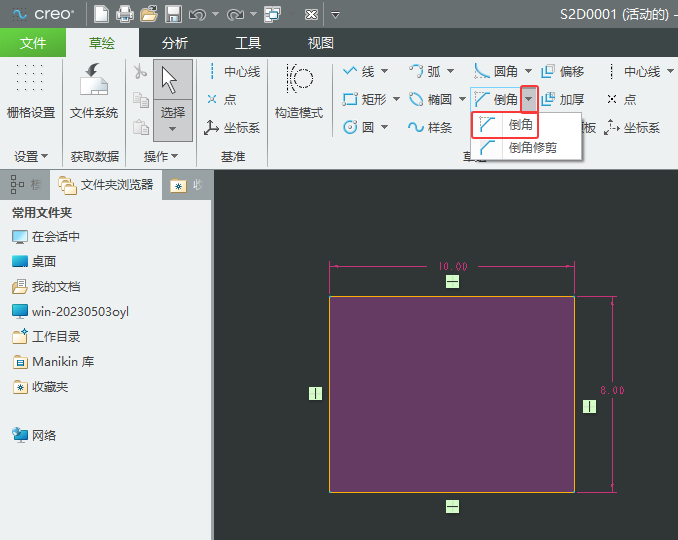Expand the 矩形 dropdown arrow
This screenshot has width=678, height=540.
click(396, 99)
